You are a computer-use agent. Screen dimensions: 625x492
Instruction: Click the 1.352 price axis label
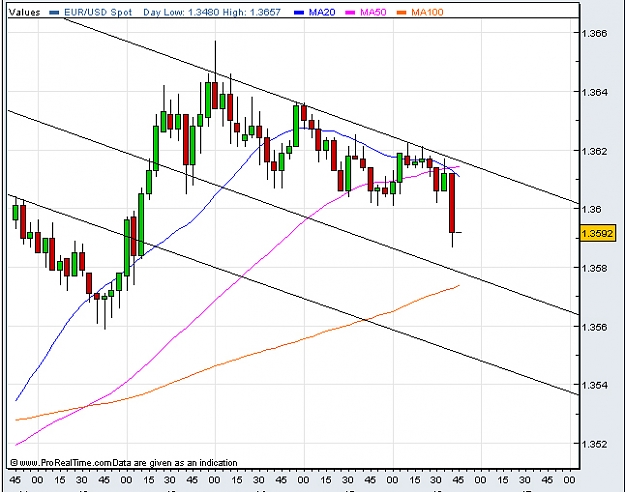pyautogui.click(x=595, y=444)
